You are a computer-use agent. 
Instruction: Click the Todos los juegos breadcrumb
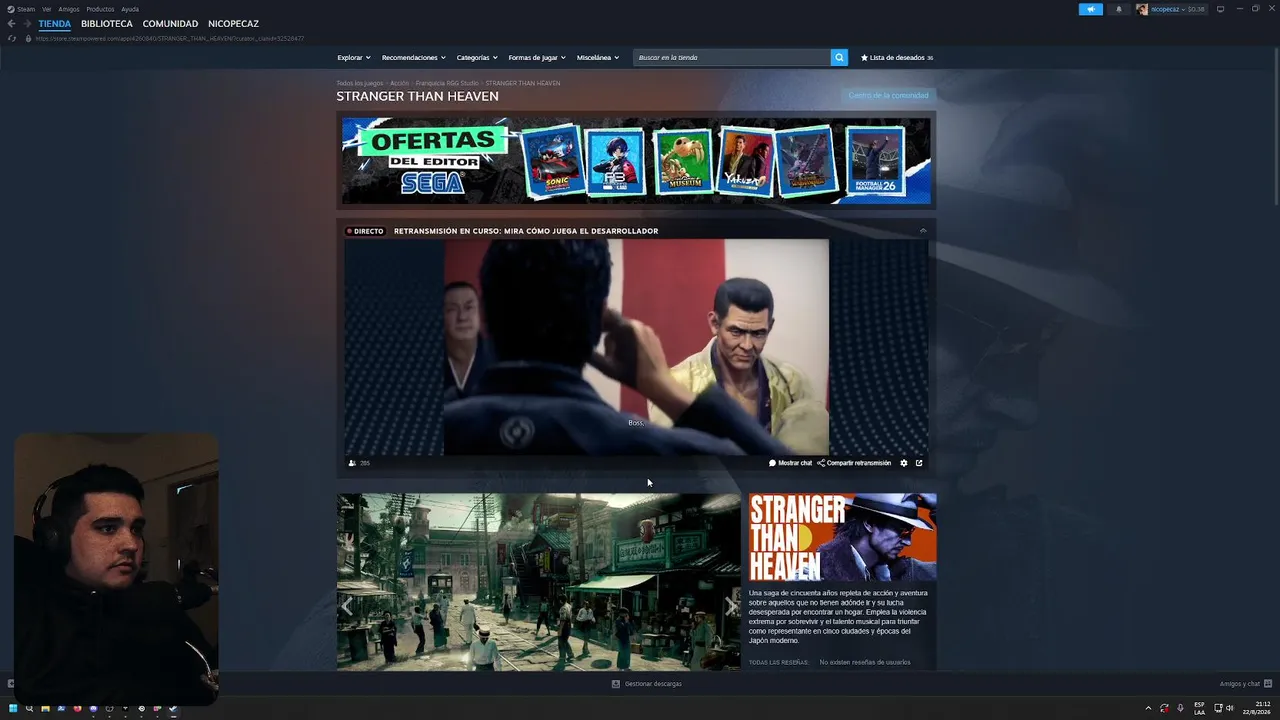tap(360, 83)
